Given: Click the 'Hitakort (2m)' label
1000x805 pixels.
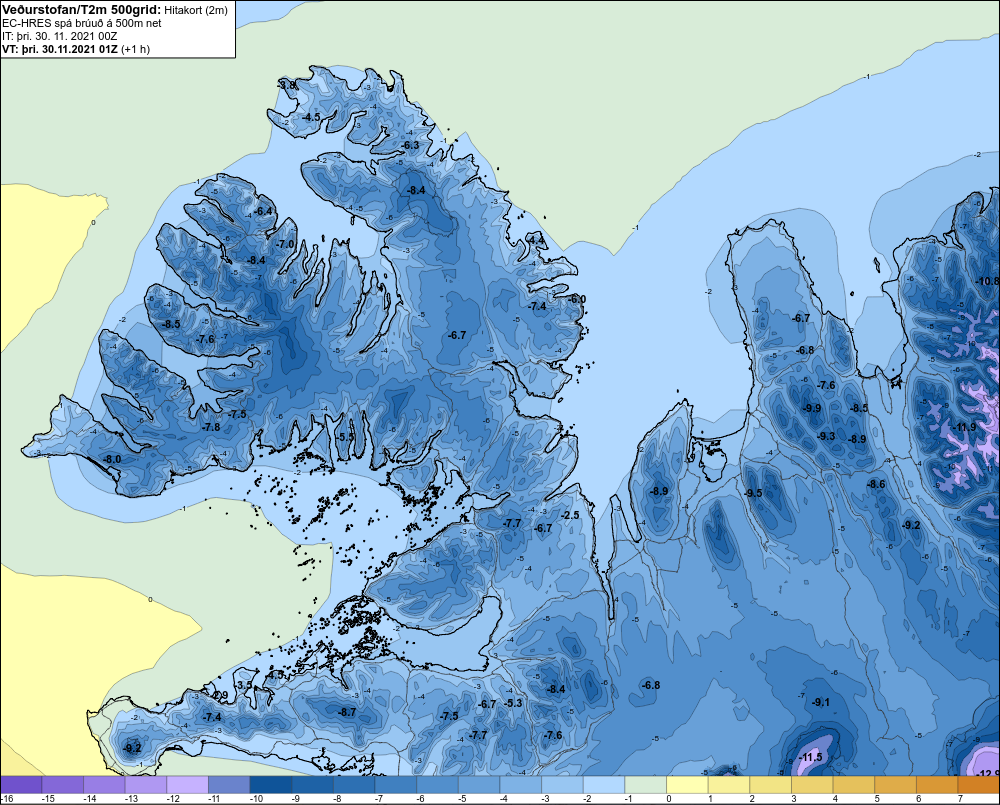Looking at the screenshot, I should (196, 10).
